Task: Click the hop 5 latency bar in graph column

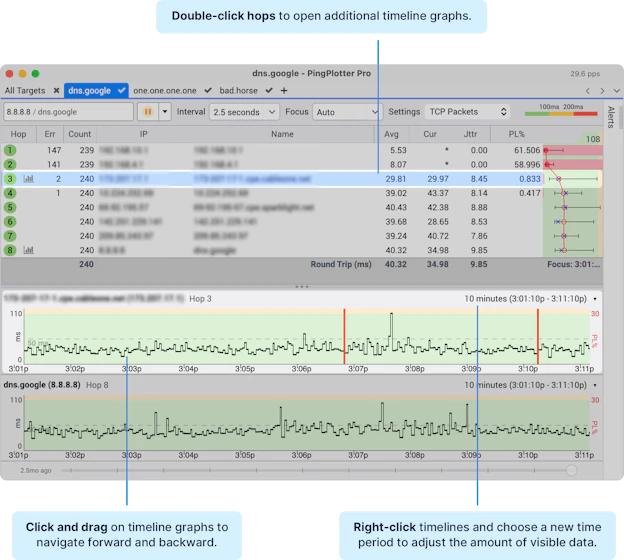Action: (577, 207)
